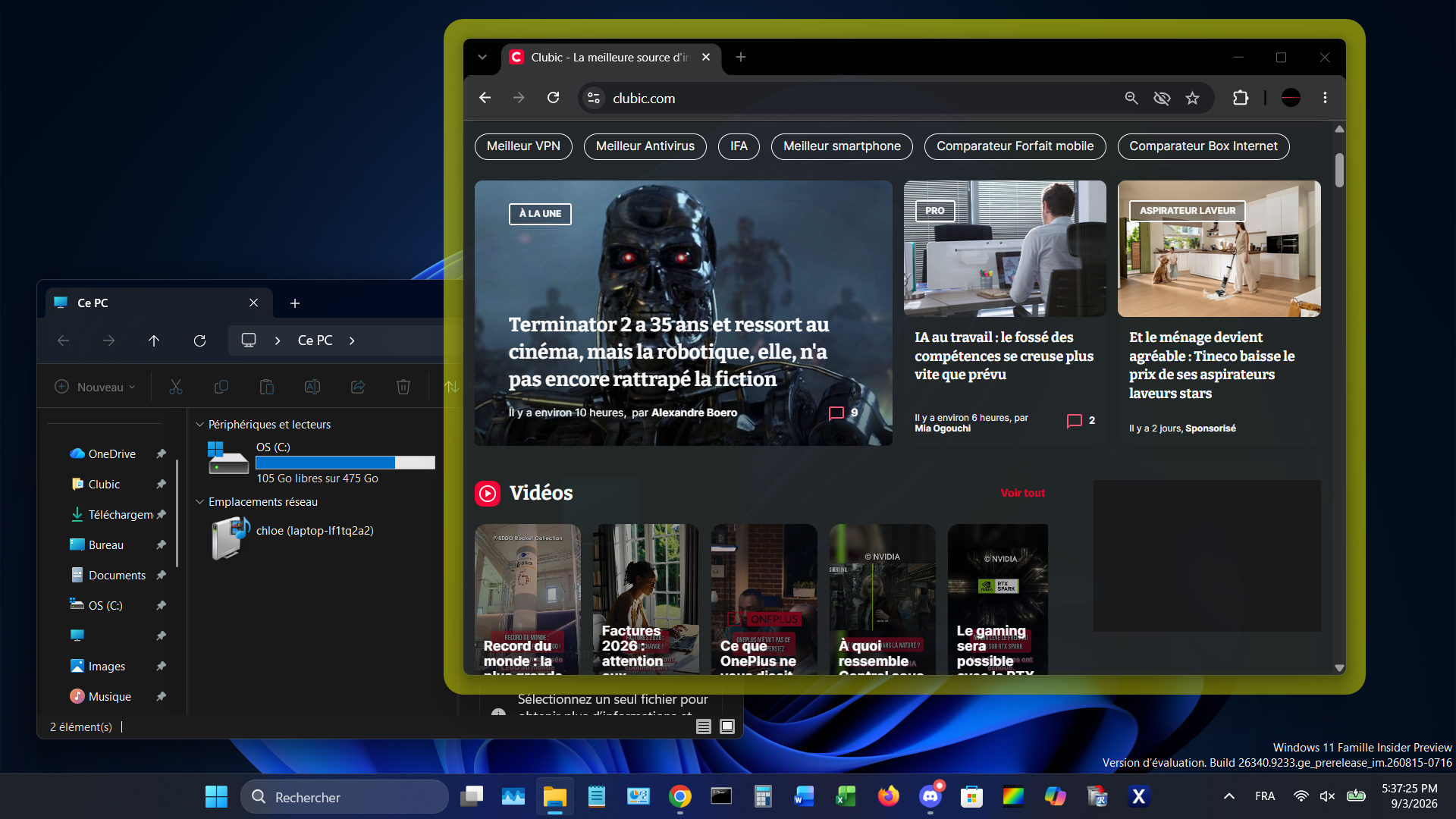The image size is (1456, 819).
Task: Collapse the Périphériques et lecteurs group
Action: pyautogui.click(x=200, y=425)
